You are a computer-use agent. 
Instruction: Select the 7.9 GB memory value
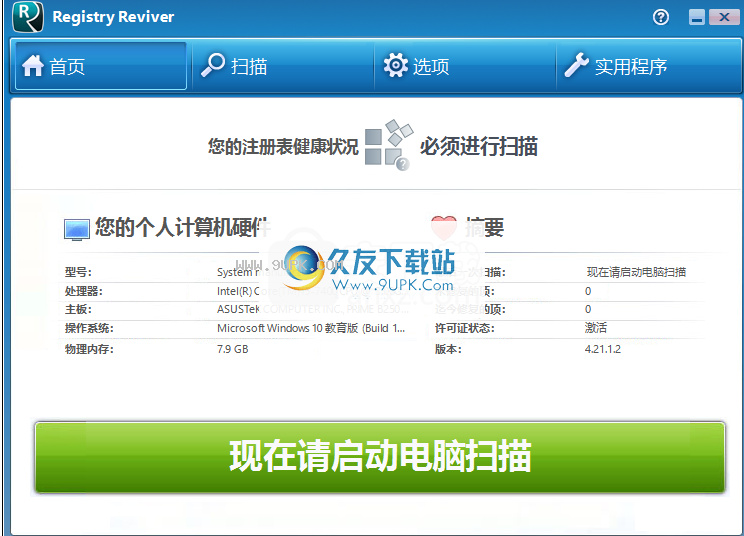point(232,349)
